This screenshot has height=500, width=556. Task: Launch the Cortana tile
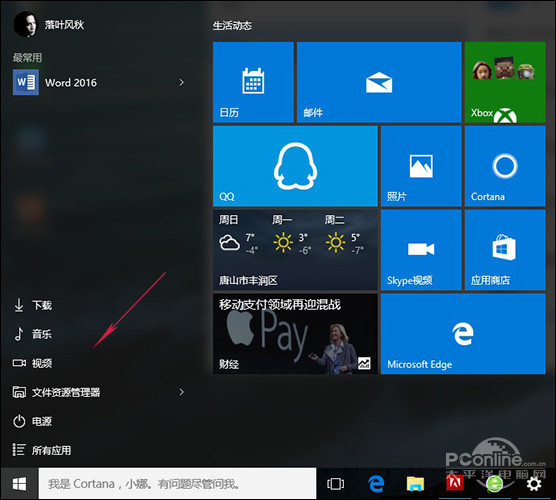[505, 166]
